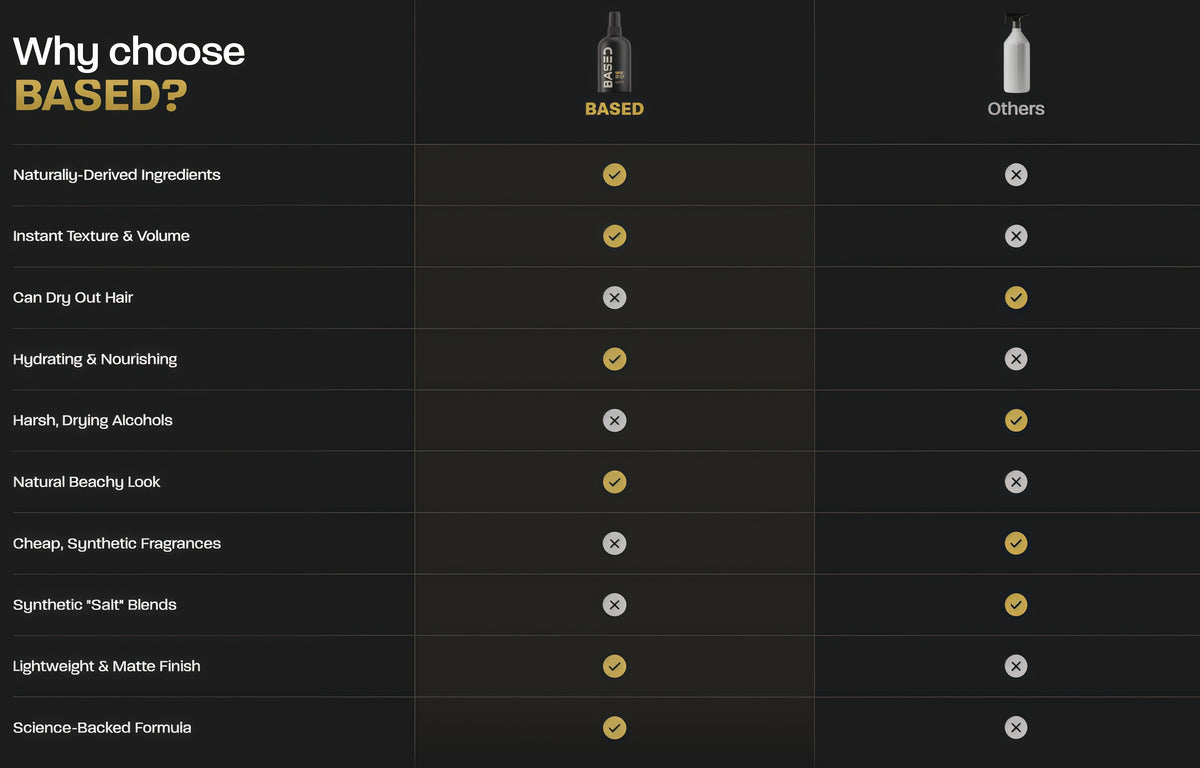Viewport: 1200px width, 768px height.
Task: Click BASED checkmark for Instant Texture & Volume
Action: pyautogui.click(x=615, y=236)
